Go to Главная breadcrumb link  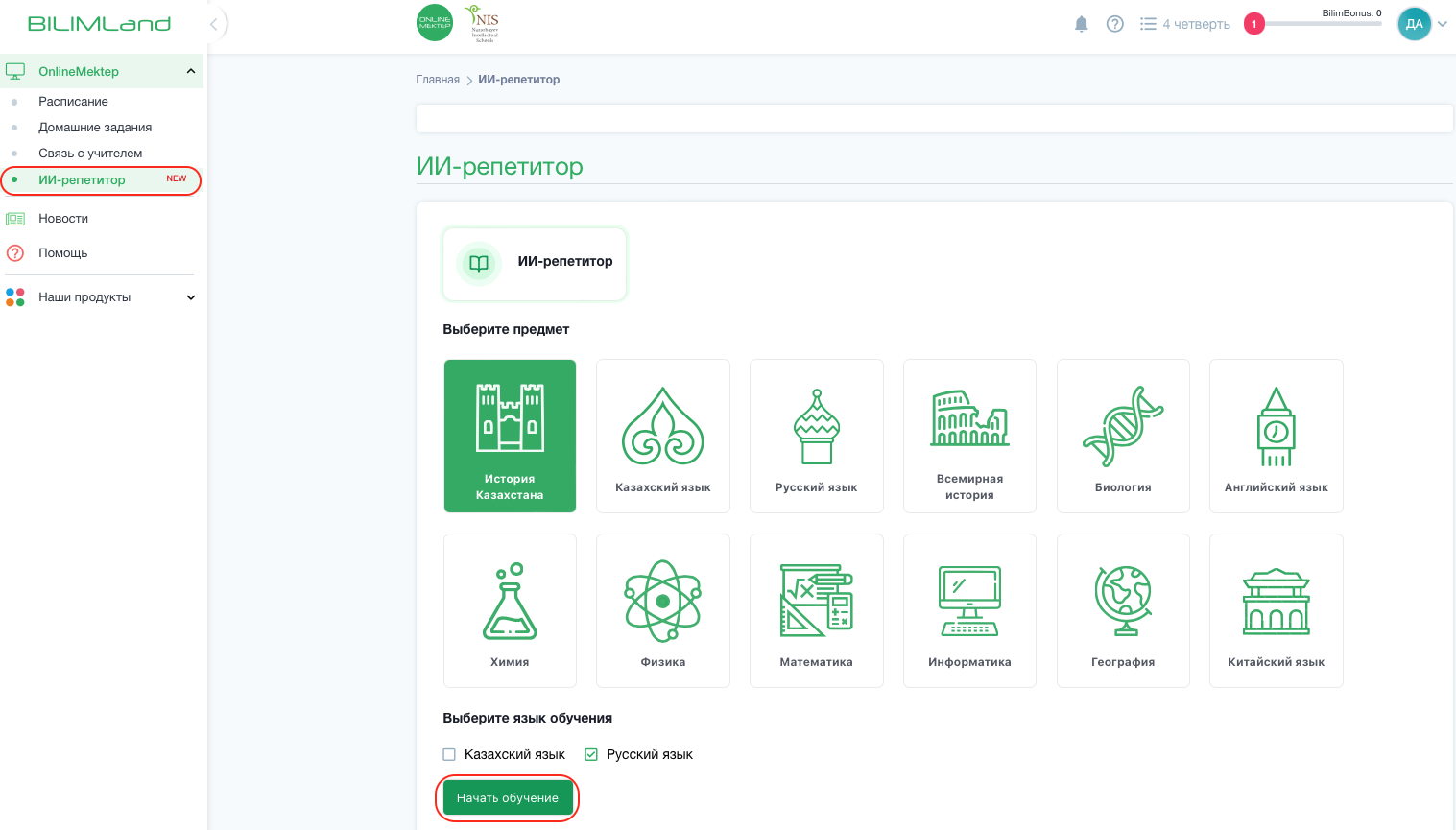pyautogui.click(x=438, y=80)
